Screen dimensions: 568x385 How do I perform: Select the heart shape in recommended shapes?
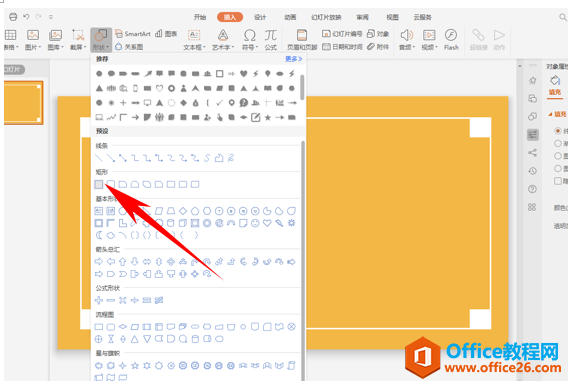coord(243,74)
